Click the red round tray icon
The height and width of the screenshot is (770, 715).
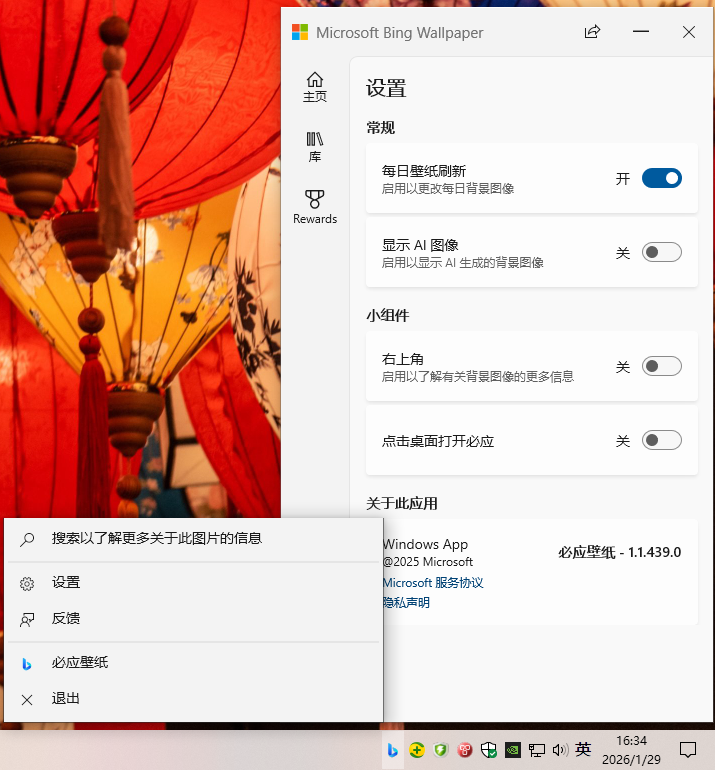click(465, 750)
